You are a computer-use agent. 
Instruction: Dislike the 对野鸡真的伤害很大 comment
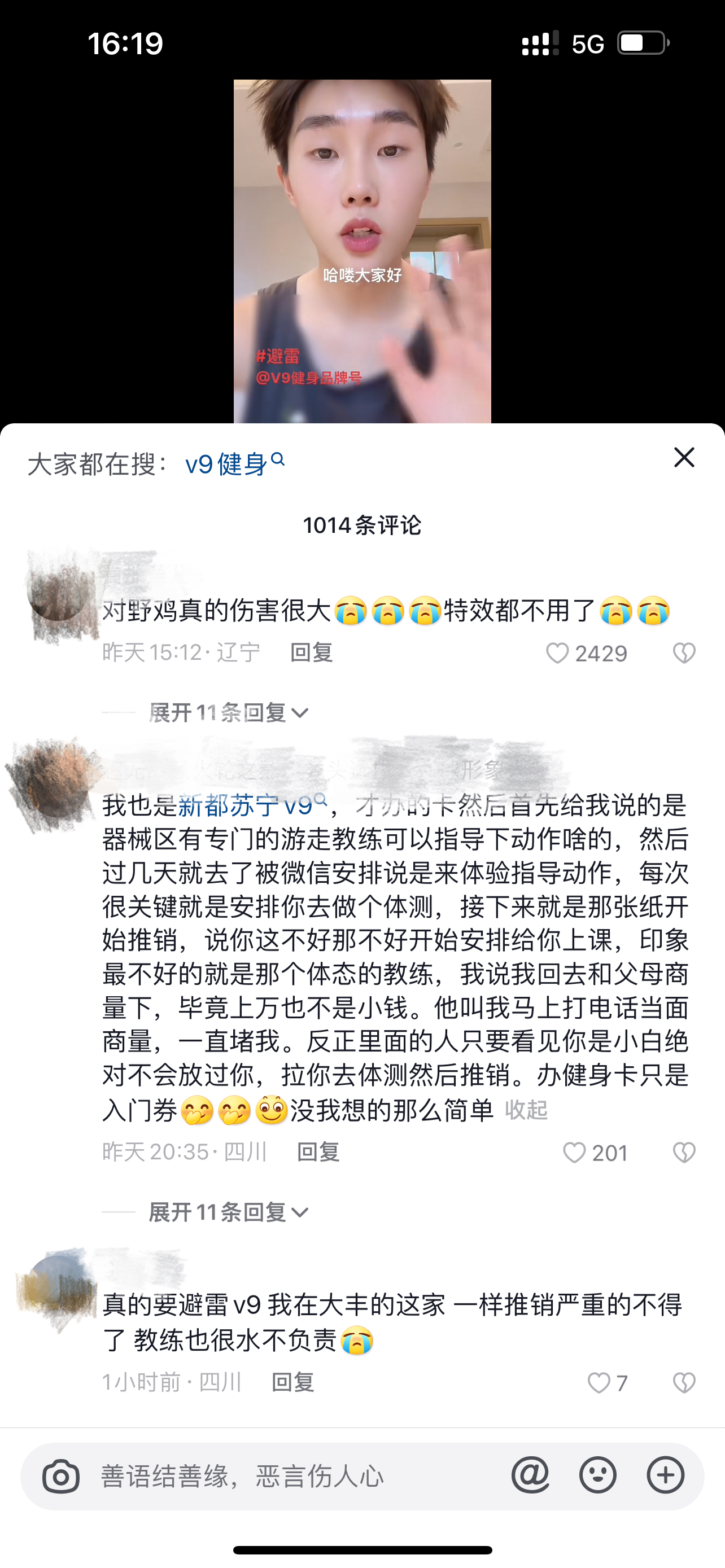click(684, 653)
